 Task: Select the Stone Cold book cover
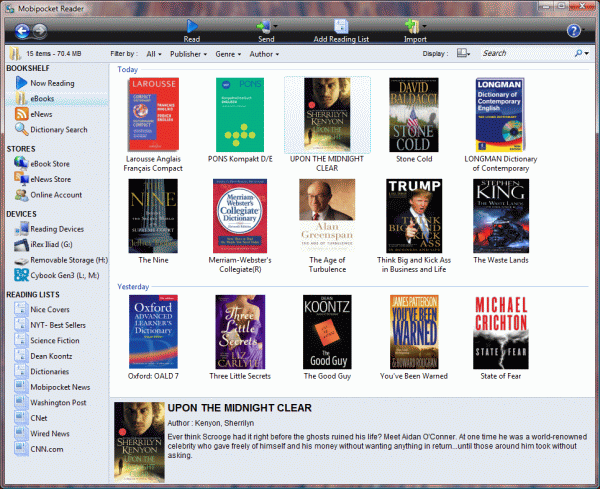pos(413,115)
